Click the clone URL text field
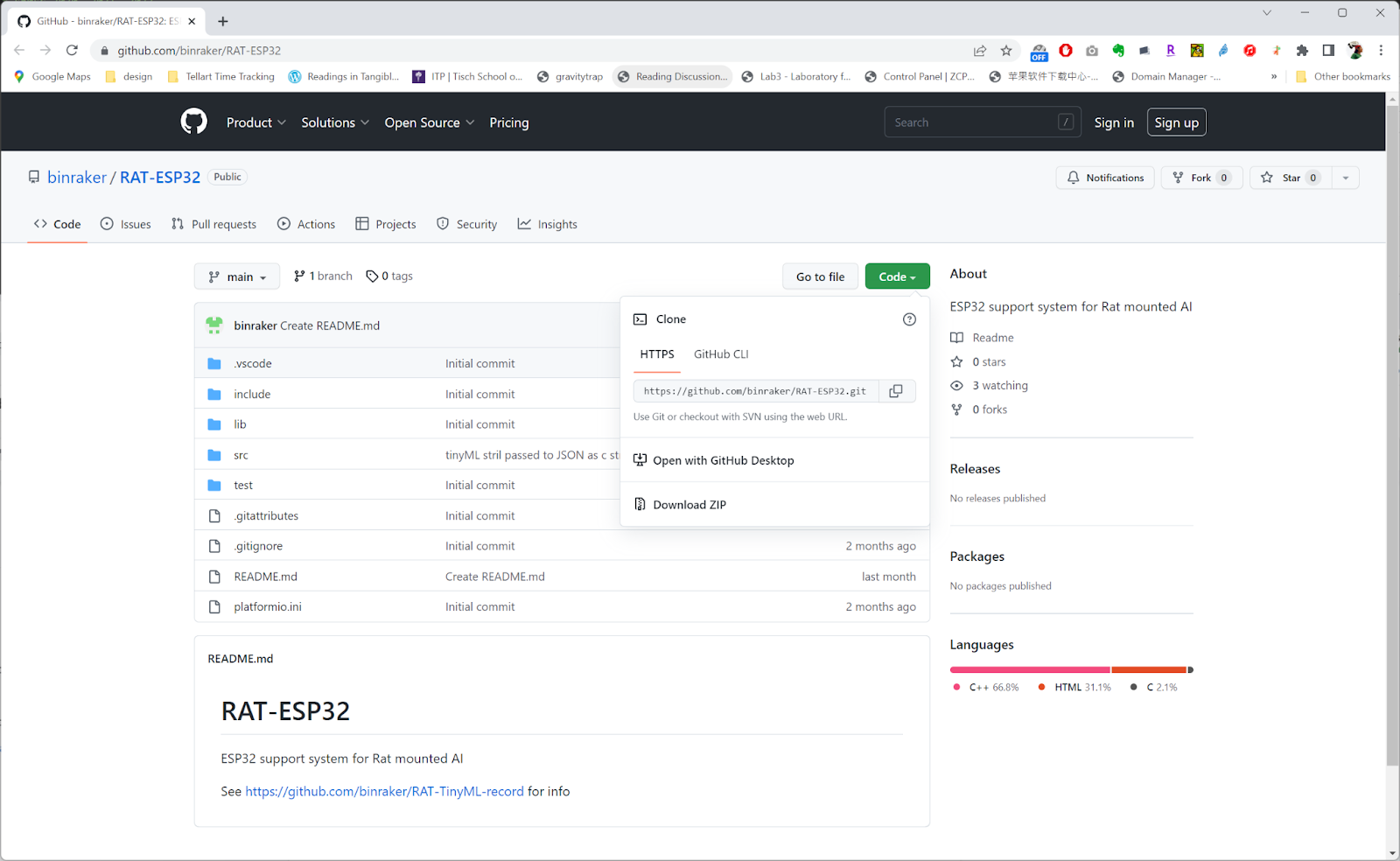The height and width of the screenshot is (861, 1400). [756, 391]
